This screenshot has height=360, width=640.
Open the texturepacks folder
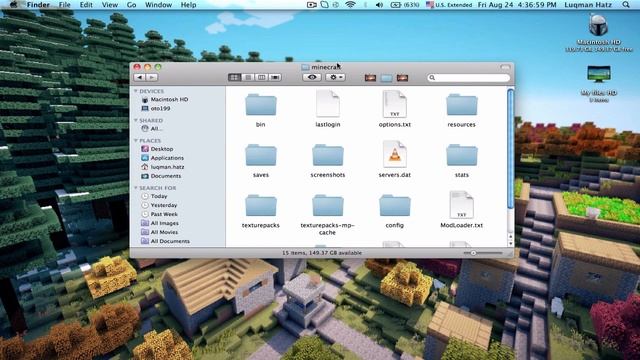261,211
